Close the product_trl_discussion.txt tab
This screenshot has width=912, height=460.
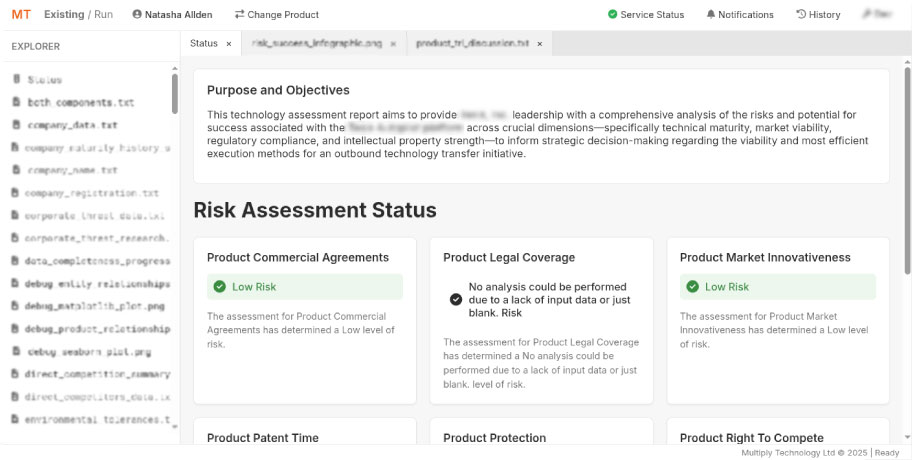coord(539,44)
